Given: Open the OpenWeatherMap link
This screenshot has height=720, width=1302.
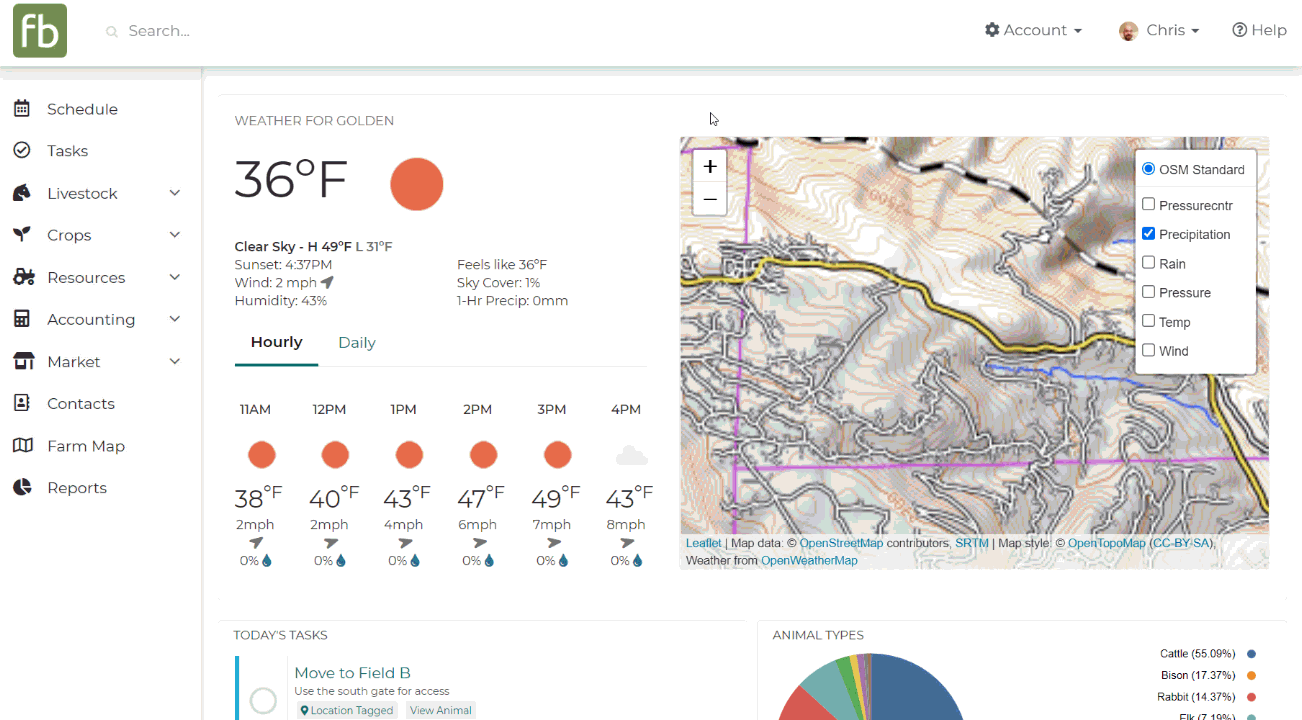Looking at the screenshot, I should [809, 560].
